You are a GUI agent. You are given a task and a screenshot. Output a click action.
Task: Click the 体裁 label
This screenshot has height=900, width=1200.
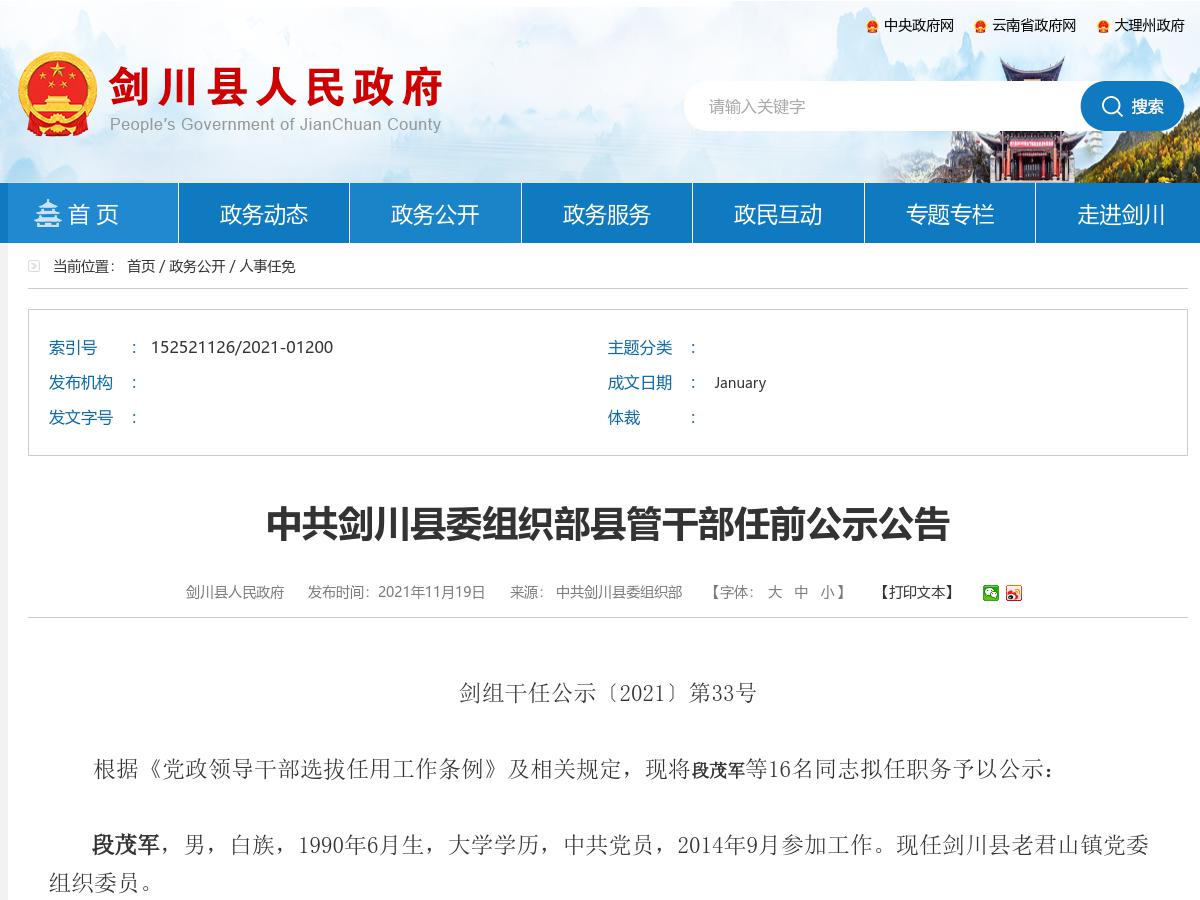click(x=624, y=417)
